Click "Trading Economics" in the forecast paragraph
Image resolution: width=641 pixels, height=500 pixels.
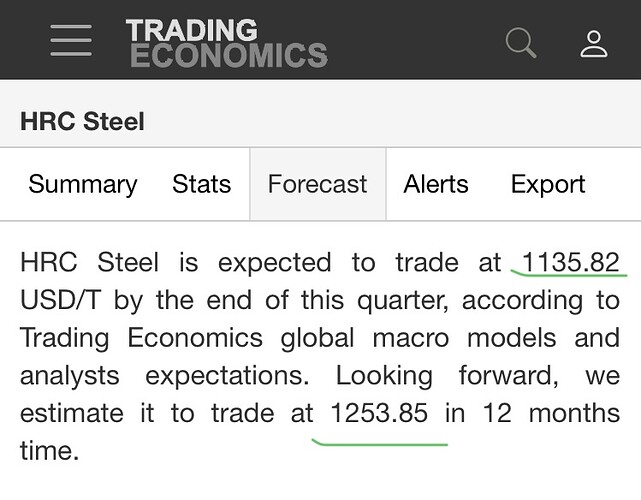[x=141, y=338]
